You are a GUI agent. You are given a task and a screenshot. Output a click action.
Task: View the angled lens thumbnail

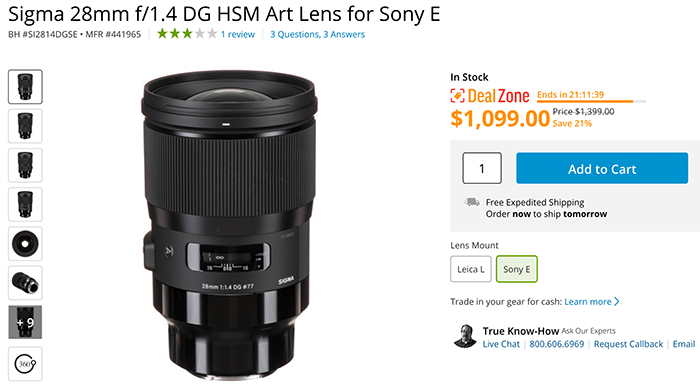coord(25,283)
